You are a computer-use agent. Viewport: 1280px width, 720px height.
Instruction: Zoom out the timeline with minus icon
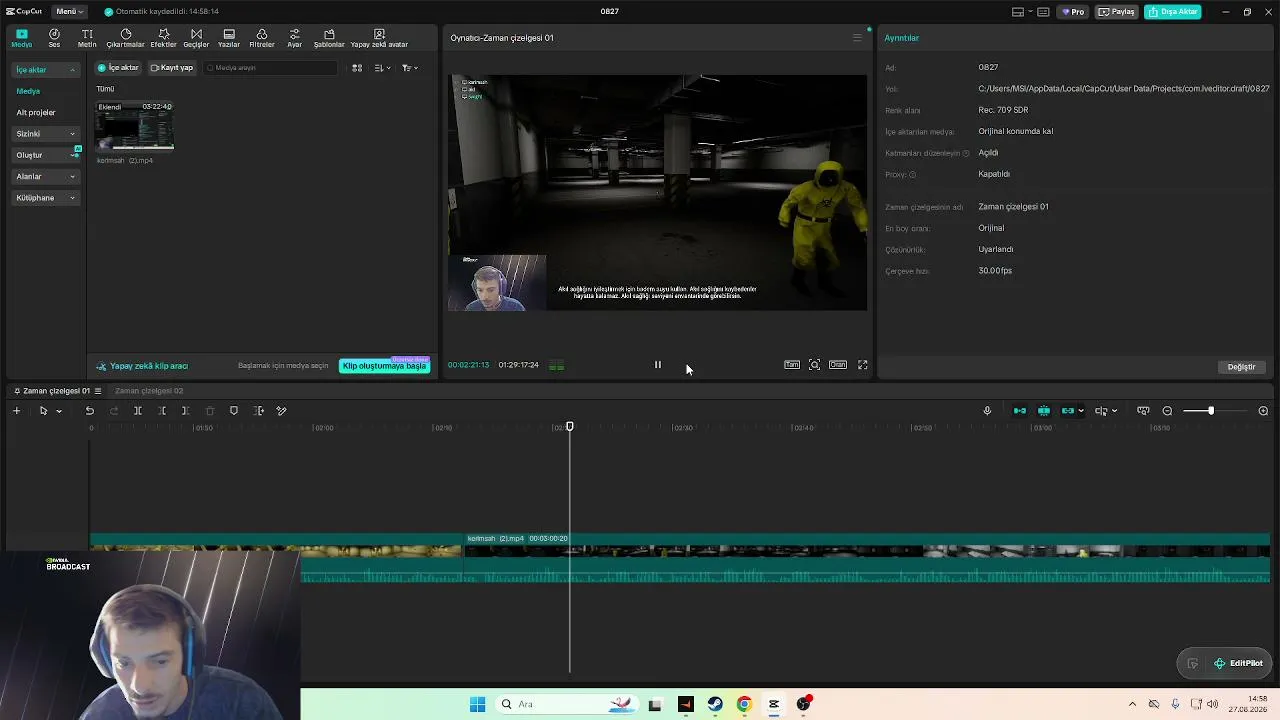pyautogui.click(x=1167, y=411)
